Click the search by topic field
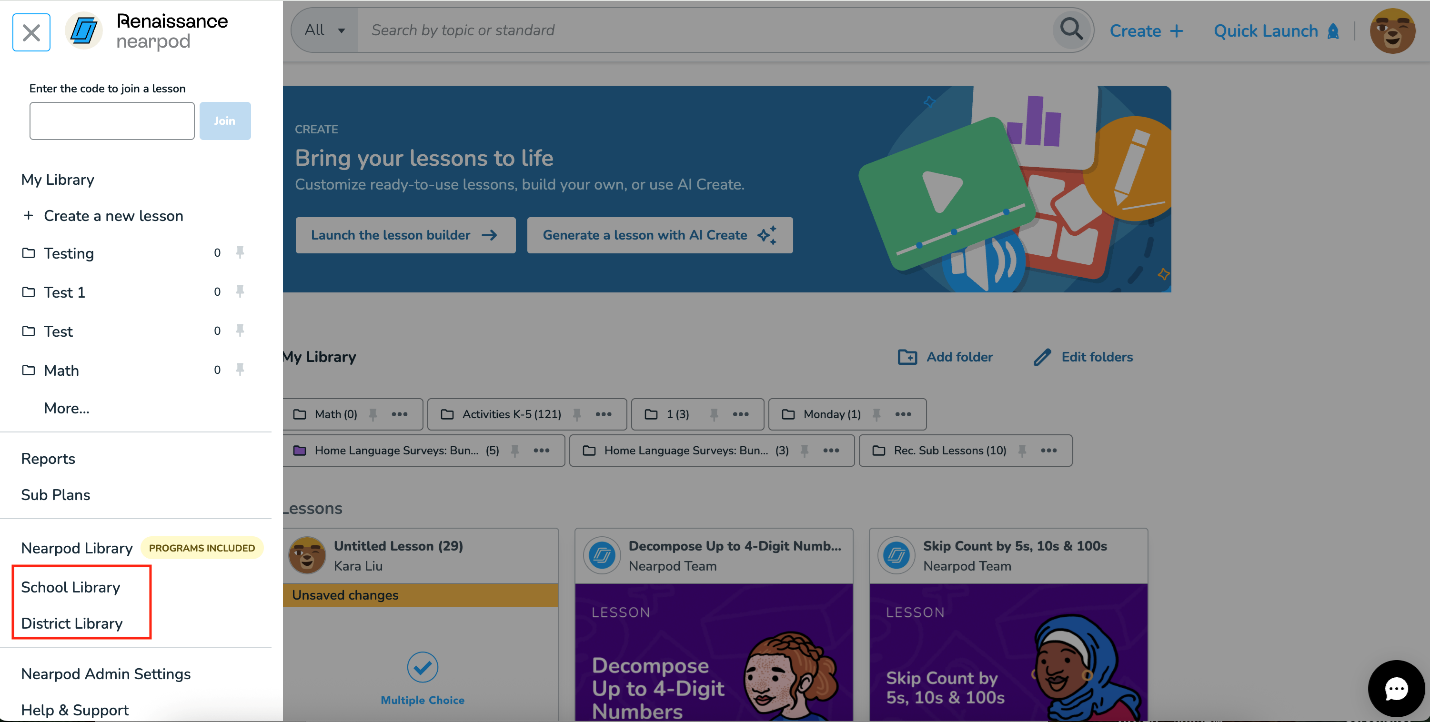This screenshot has width=1430, height=722. click(x=705, y=30)
